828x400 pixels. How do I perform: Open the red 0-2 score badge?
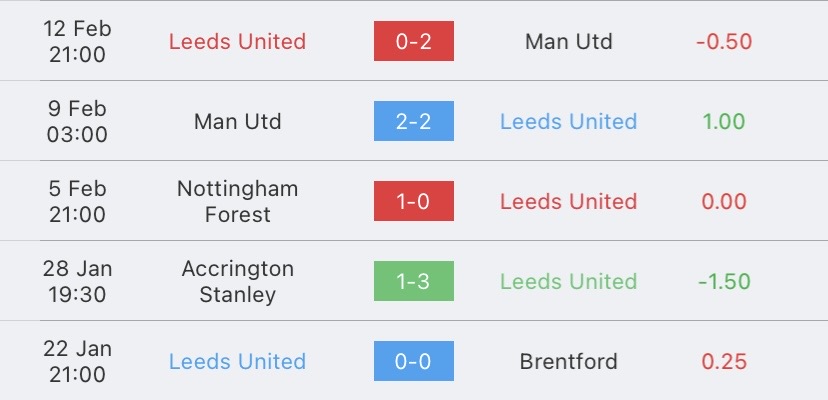click(413, 41)
